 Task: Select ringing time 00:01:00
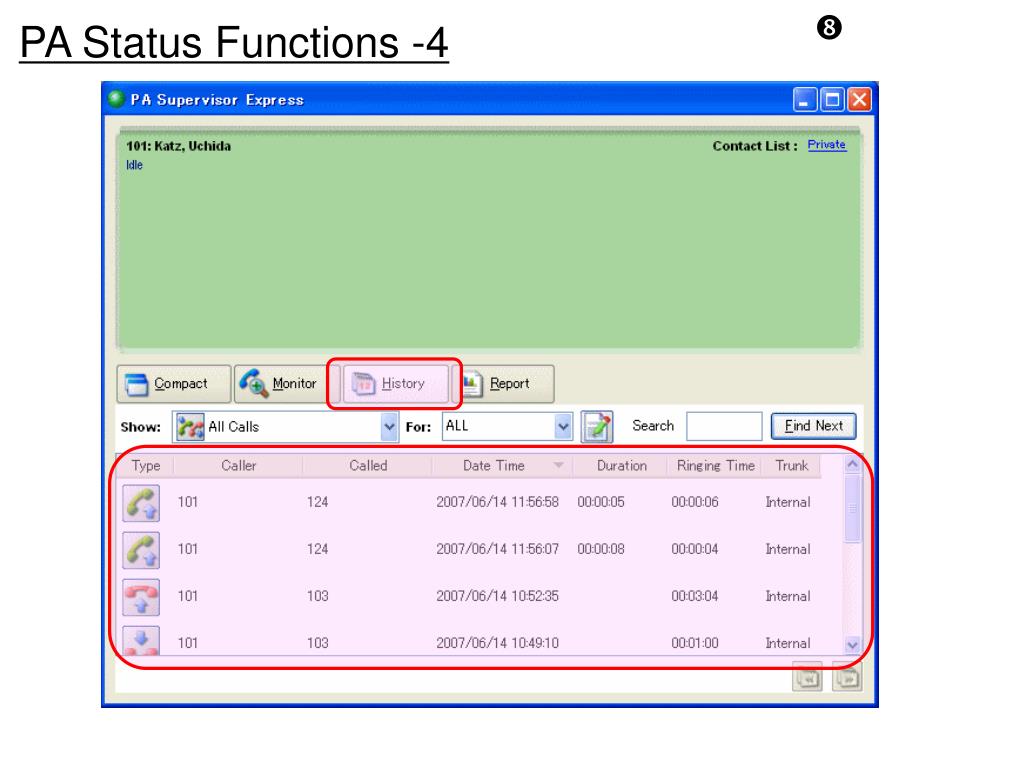(x=695, y=643)
